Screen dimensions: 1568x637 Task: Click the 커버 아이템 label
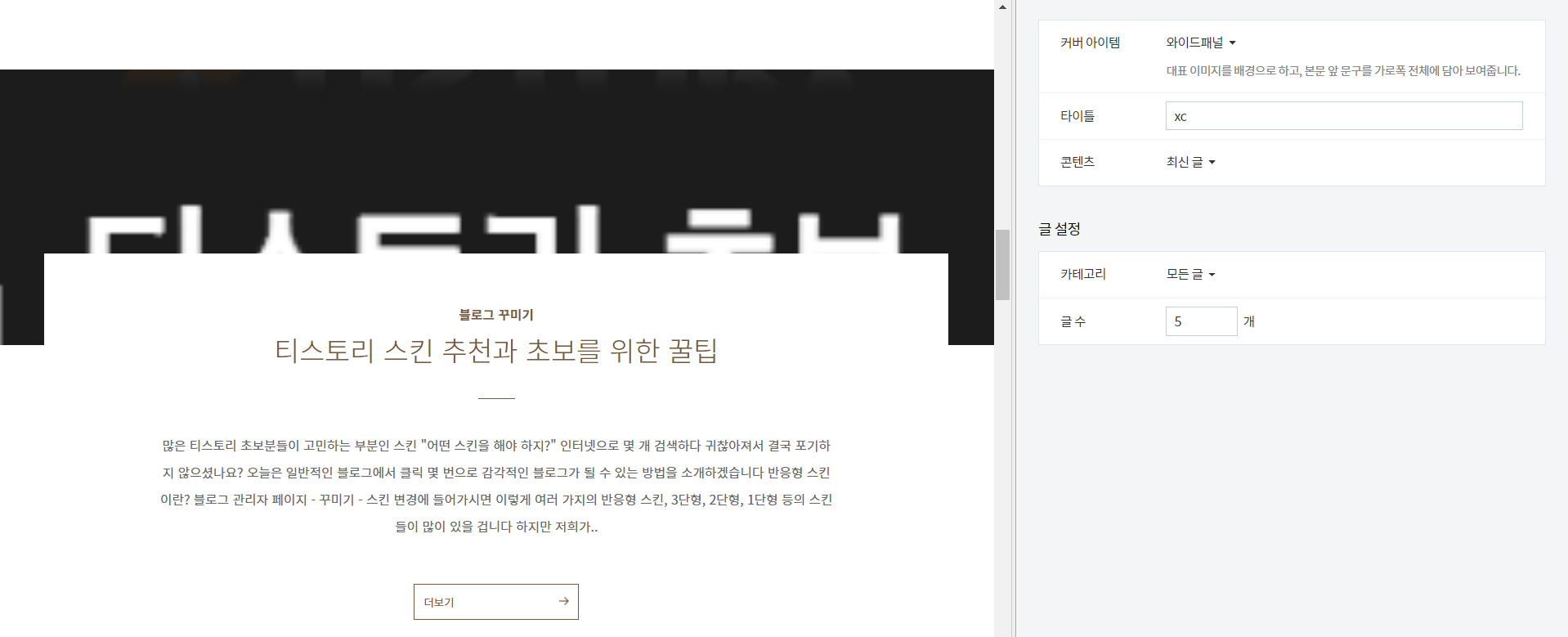coord(1090,43)
